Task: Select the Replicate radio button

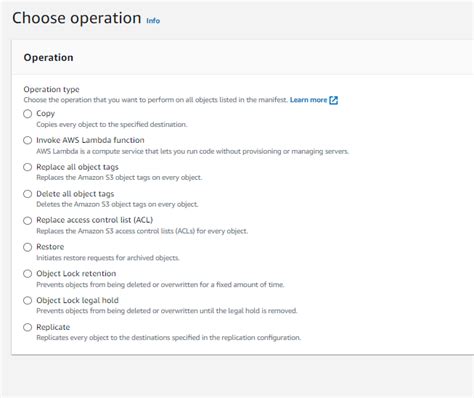Action: coord(28,327)
